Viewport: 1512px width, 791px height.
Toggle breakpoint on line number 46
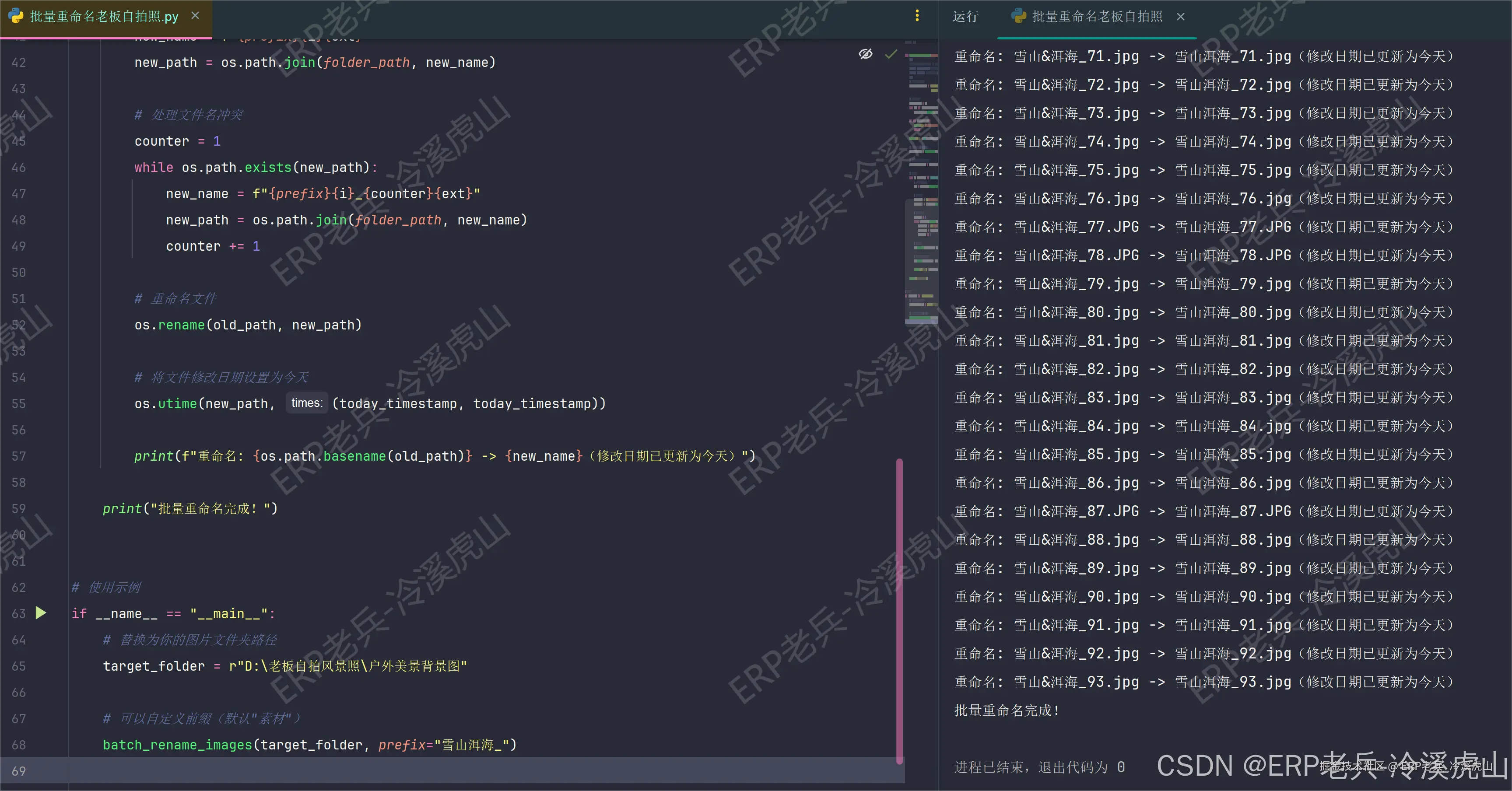pos(19,167)
